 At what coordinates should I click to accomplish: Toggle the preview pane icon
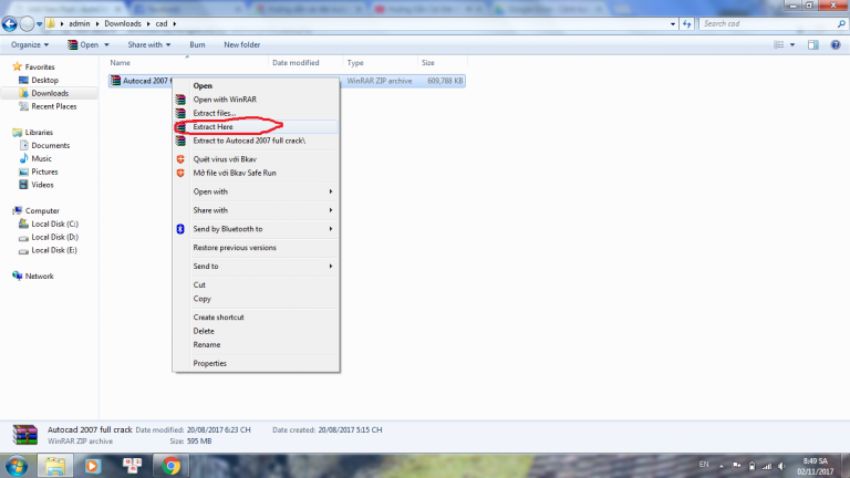point(813,45)
